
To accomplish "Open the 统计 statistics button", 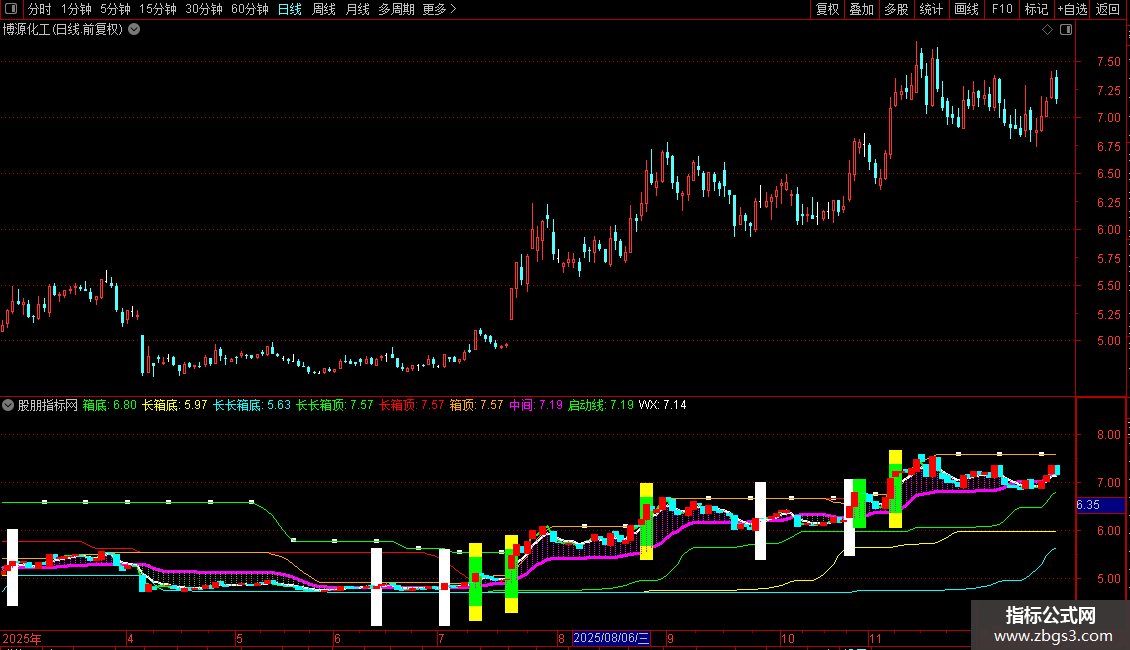I will (931, 9).
